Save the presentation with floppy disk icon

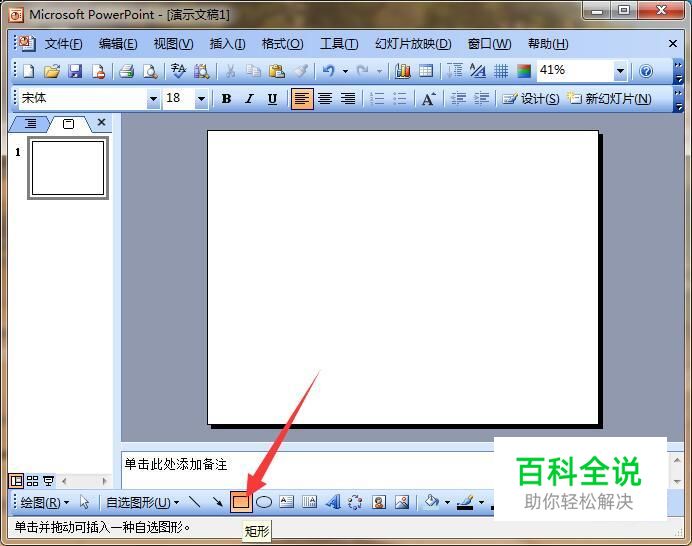click(75, 71)
